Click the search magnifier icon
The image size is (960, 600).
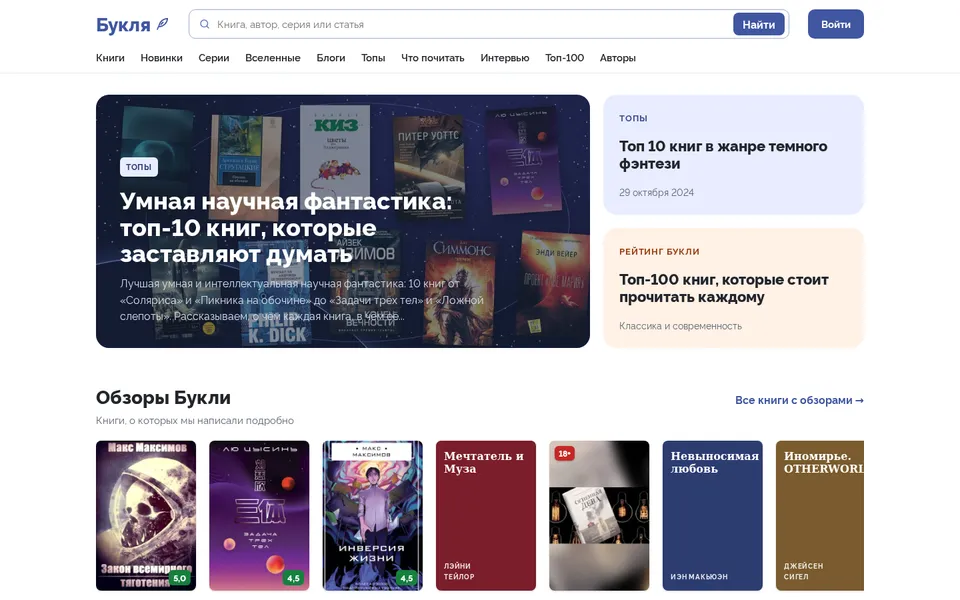pos(204,24)
